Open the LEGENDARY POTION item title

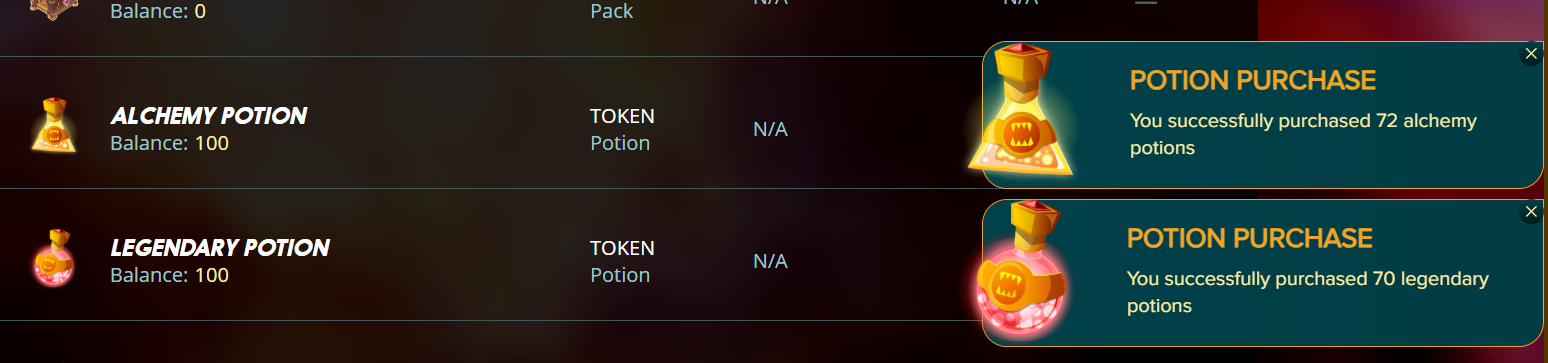tap(220, 248)
